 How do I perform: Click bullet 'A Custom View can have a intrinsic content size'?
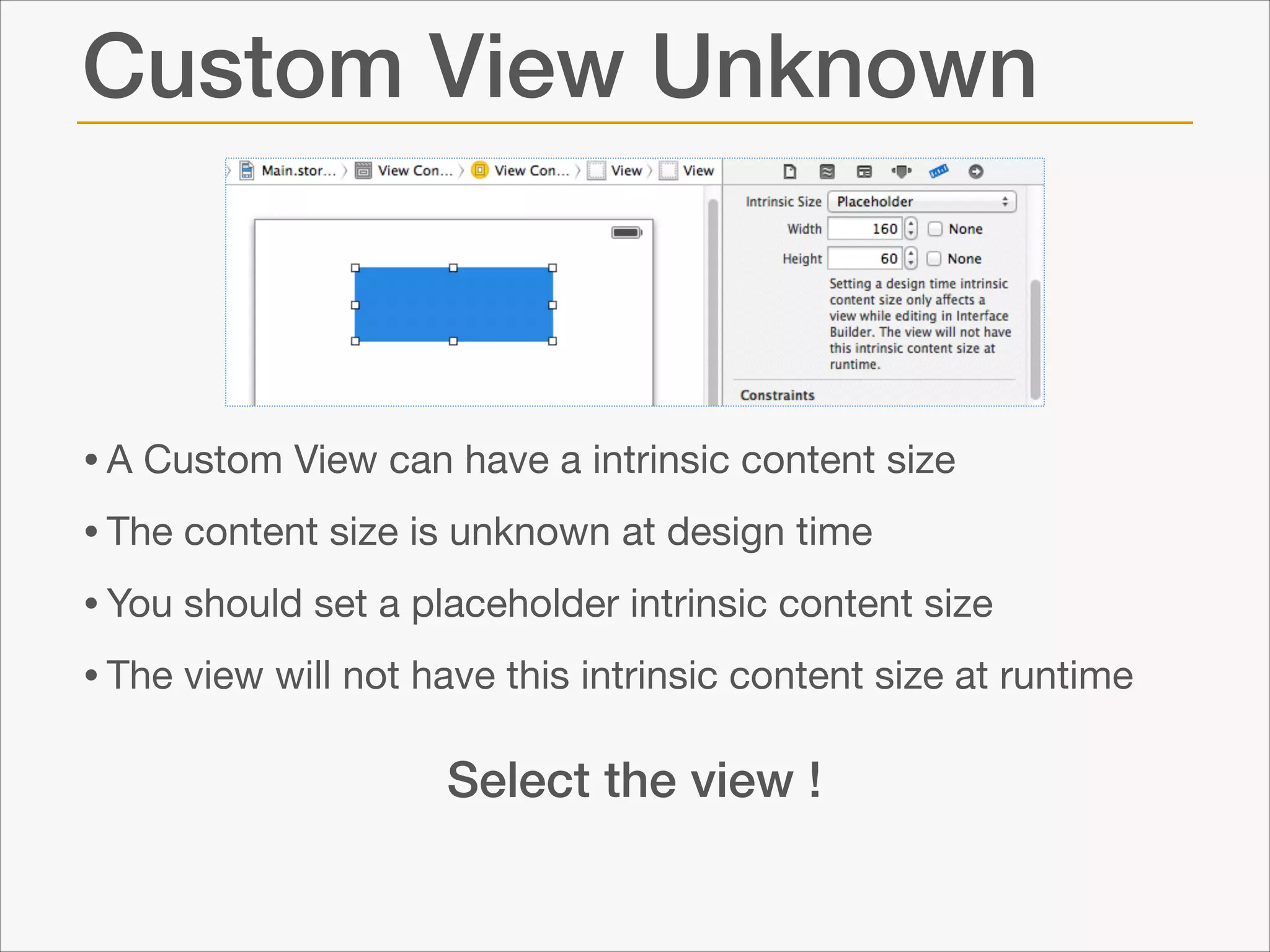531,460
